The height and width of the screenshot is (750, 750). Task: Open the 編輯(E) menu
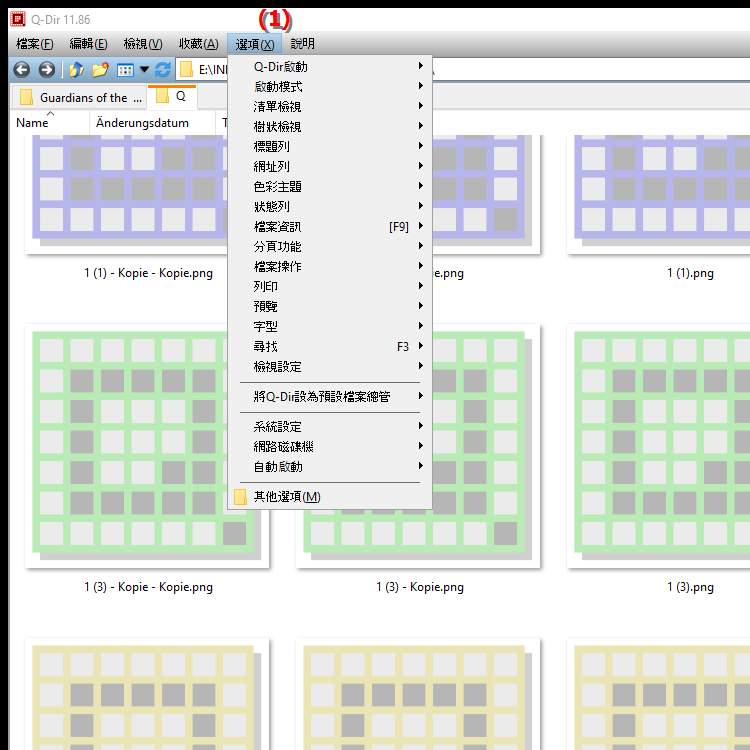coord(88,44)
